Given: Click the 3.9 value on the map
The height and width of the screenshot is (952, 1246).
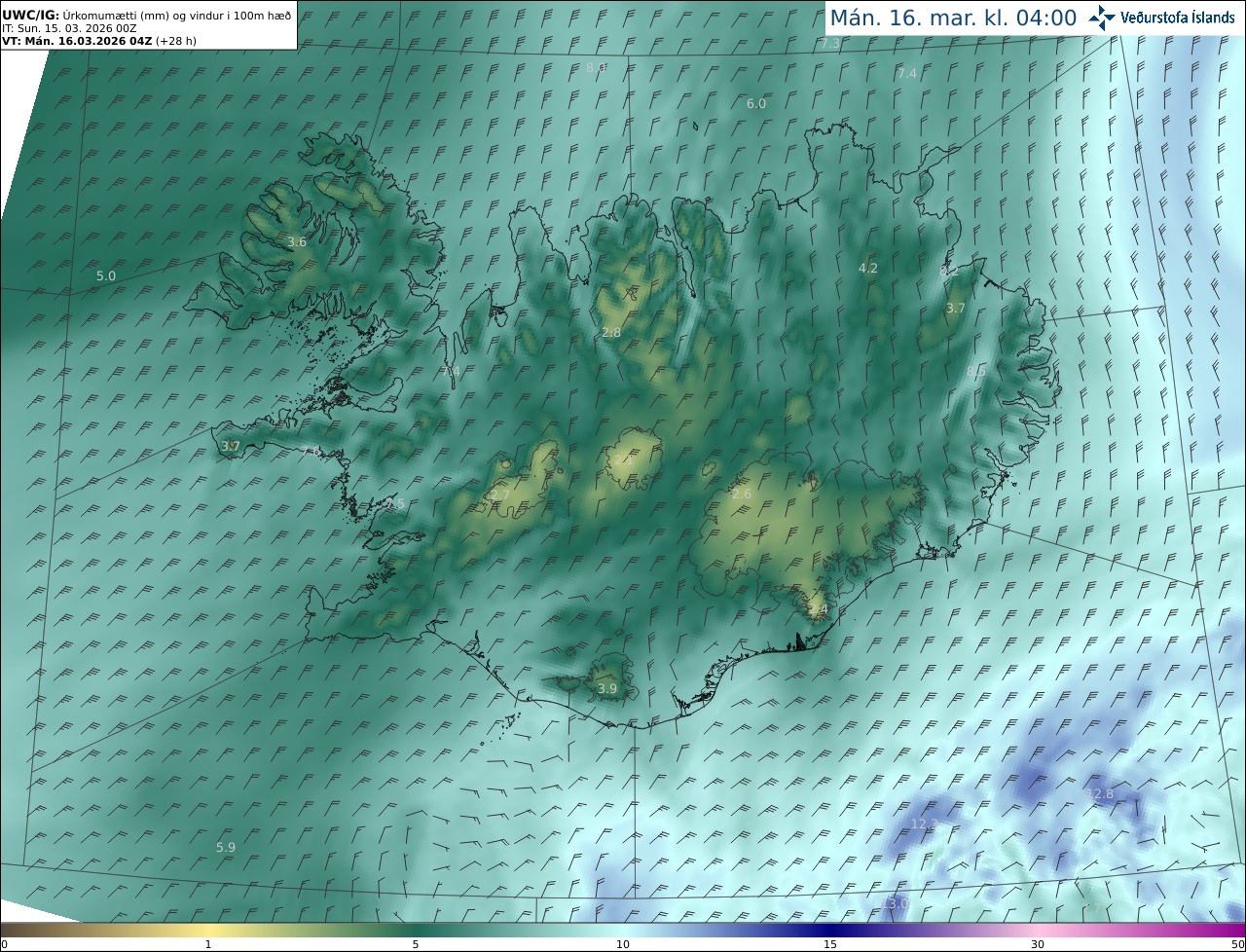Looking at the screenshot, I should click(607, 688).
